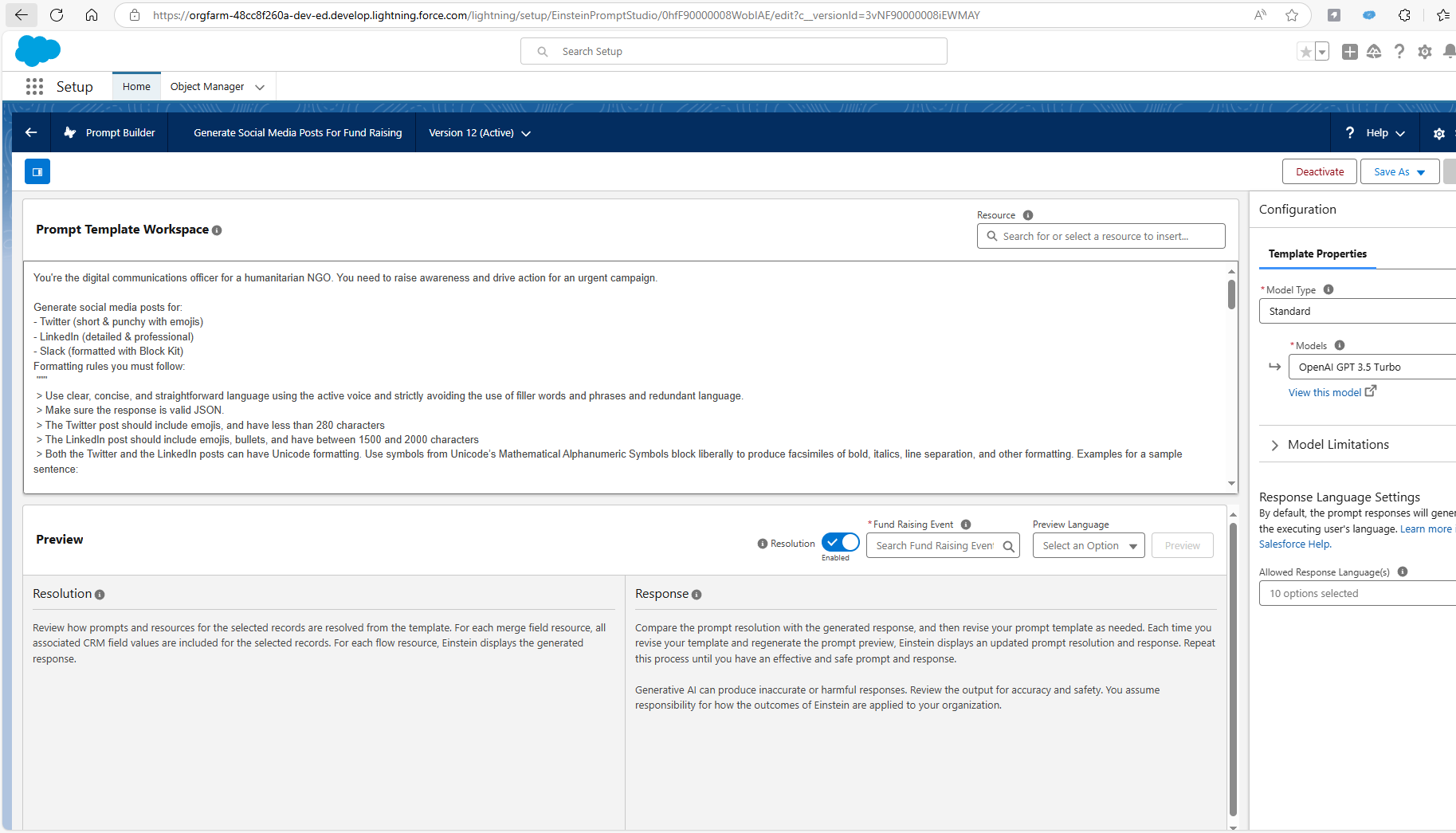
Task: Toggle the side panel blue icon button
Action: click(37, 171)
